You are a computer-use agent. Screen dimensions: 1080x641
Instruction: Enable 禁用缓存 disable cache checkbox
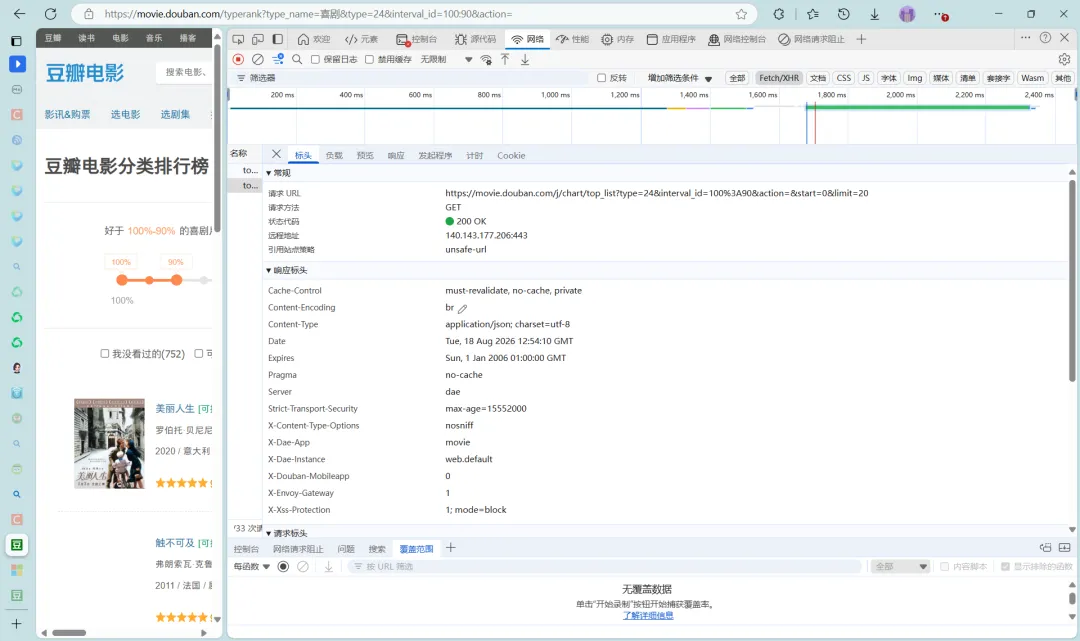coord(369,59)
